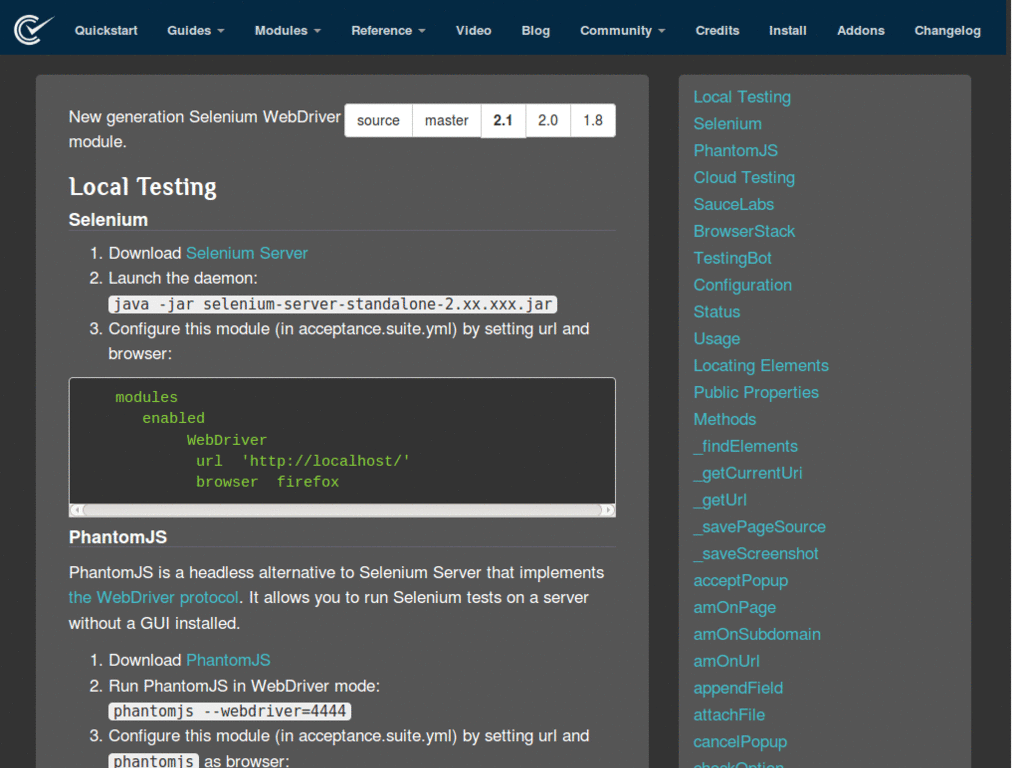Click the java -jar selenium command snippet
The image size is (1024, 768).
[x=332, y=304]
